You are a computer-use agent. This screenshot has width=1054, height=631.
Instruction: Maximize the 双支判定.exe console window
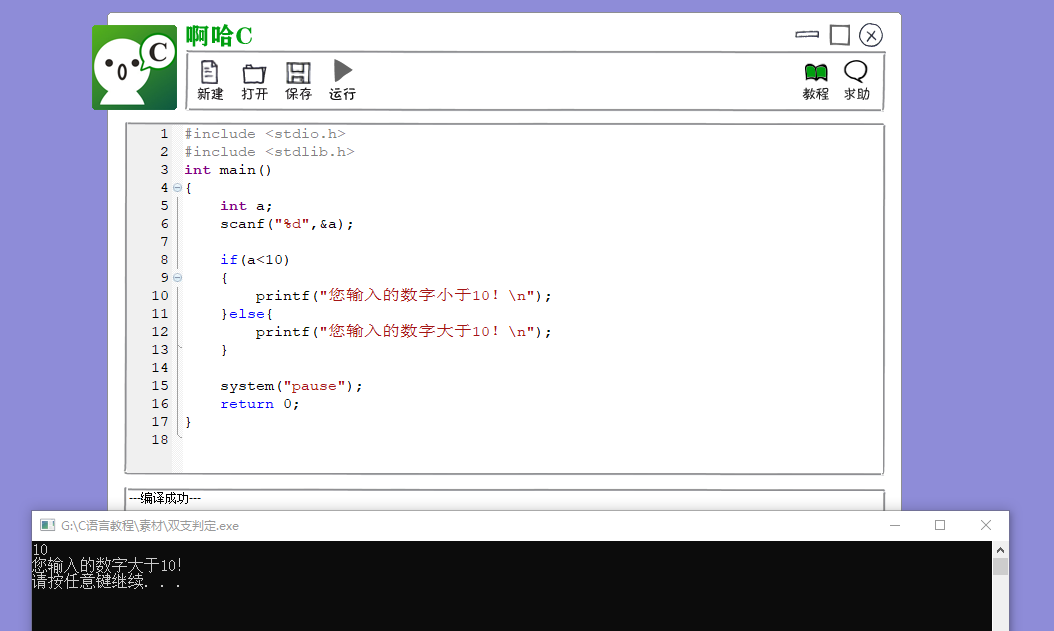pos(940,525)
